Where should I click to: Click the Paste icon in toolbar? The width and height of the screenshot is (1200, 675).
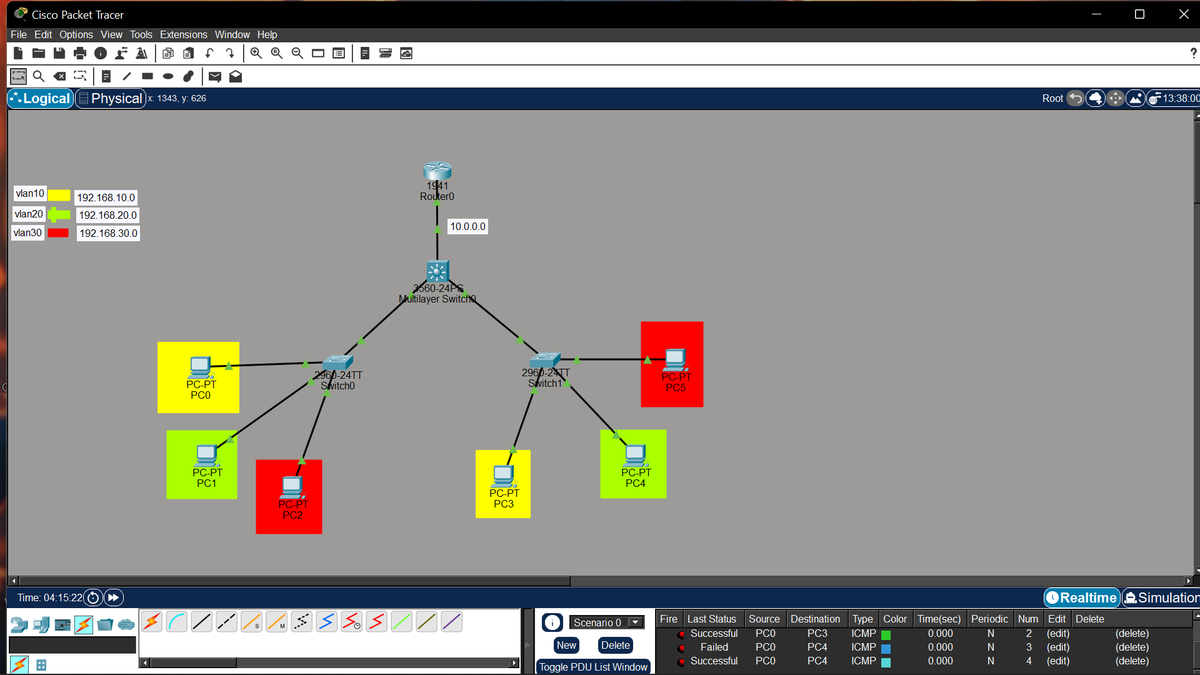[189, 53]
